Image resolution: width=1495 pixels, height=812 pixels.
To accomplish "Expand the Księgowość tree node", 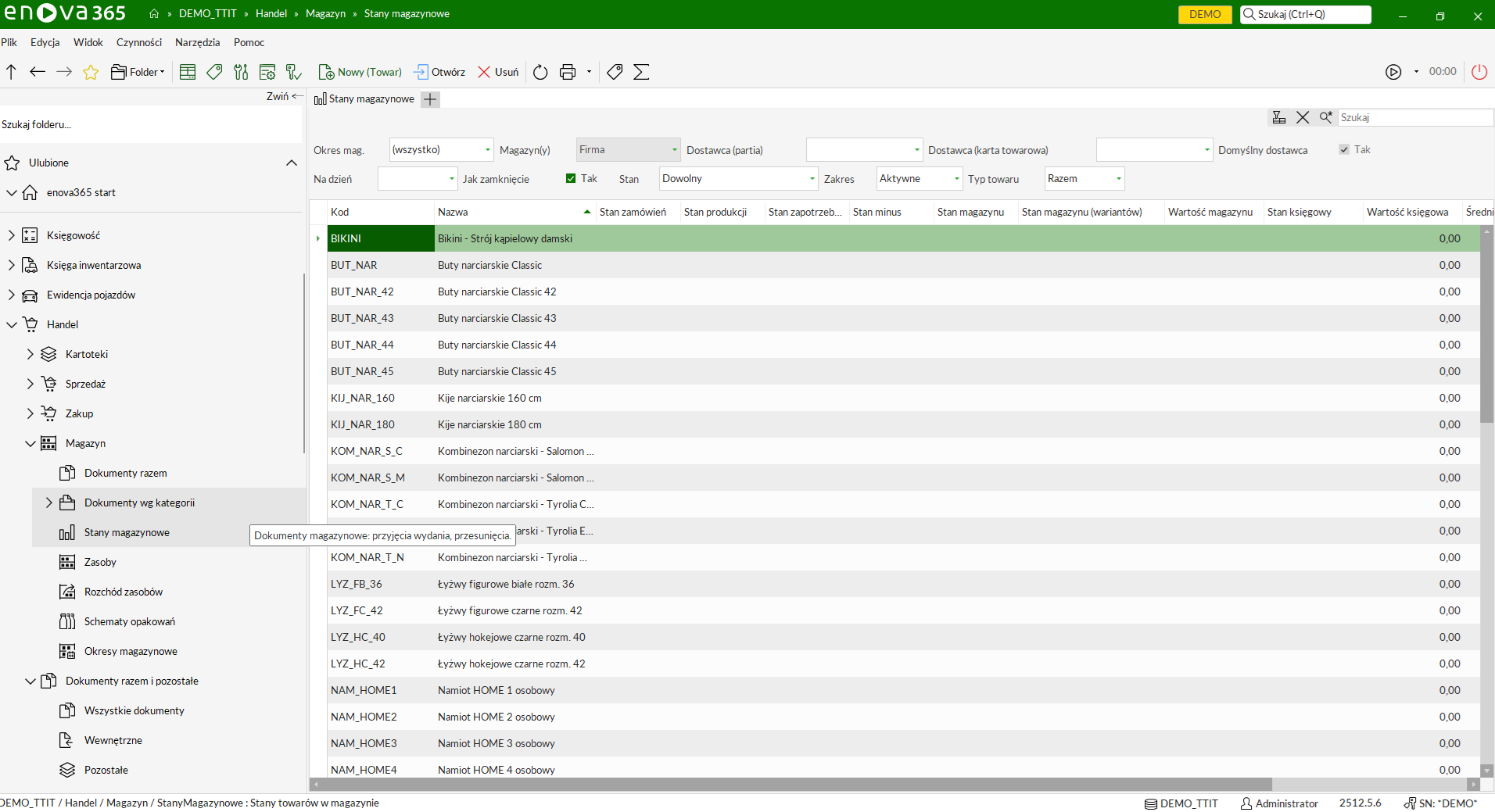I will (11, 235).
